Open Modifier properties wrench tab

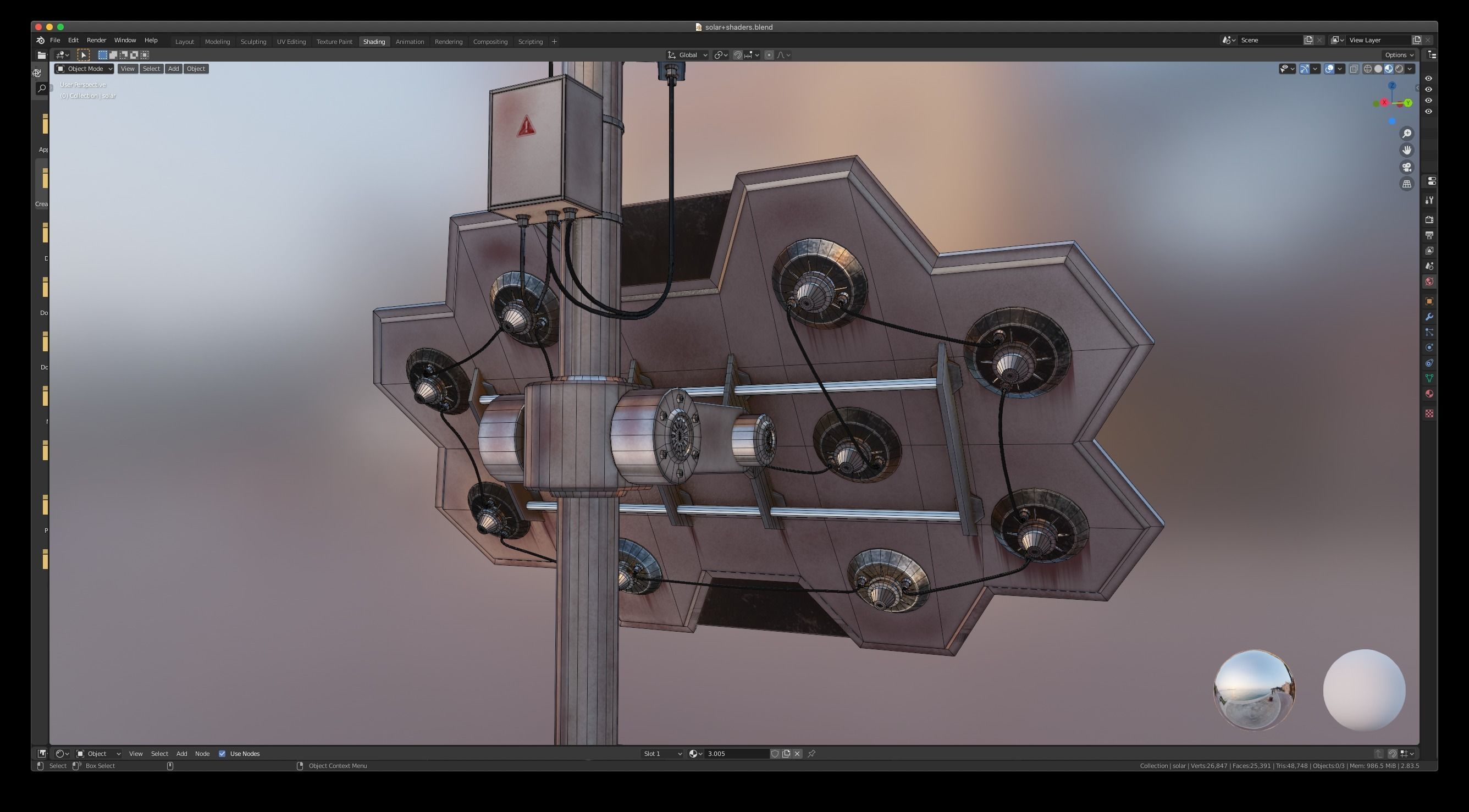coord(1429,317)
